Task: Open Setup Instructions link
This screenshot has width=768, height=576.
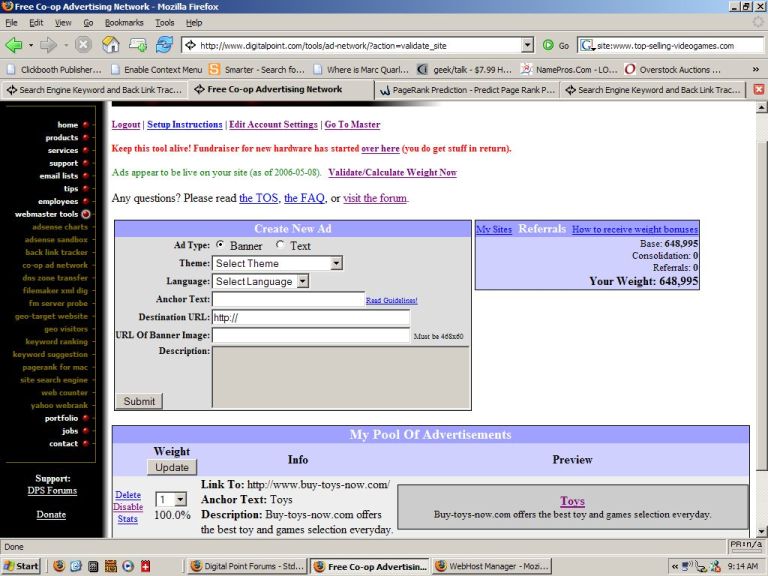Action: click(x=185, y=124)
